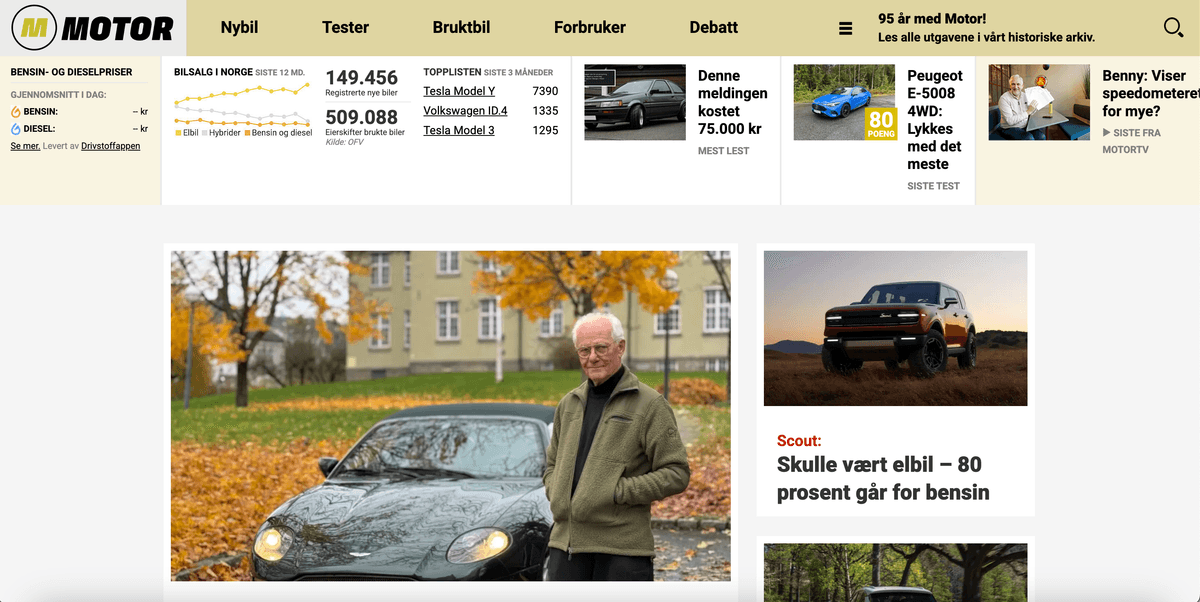This screenshot has width=1200, height=602.
Task: Click the 'Se mer' fuel price link
Action: coord(25,146)
